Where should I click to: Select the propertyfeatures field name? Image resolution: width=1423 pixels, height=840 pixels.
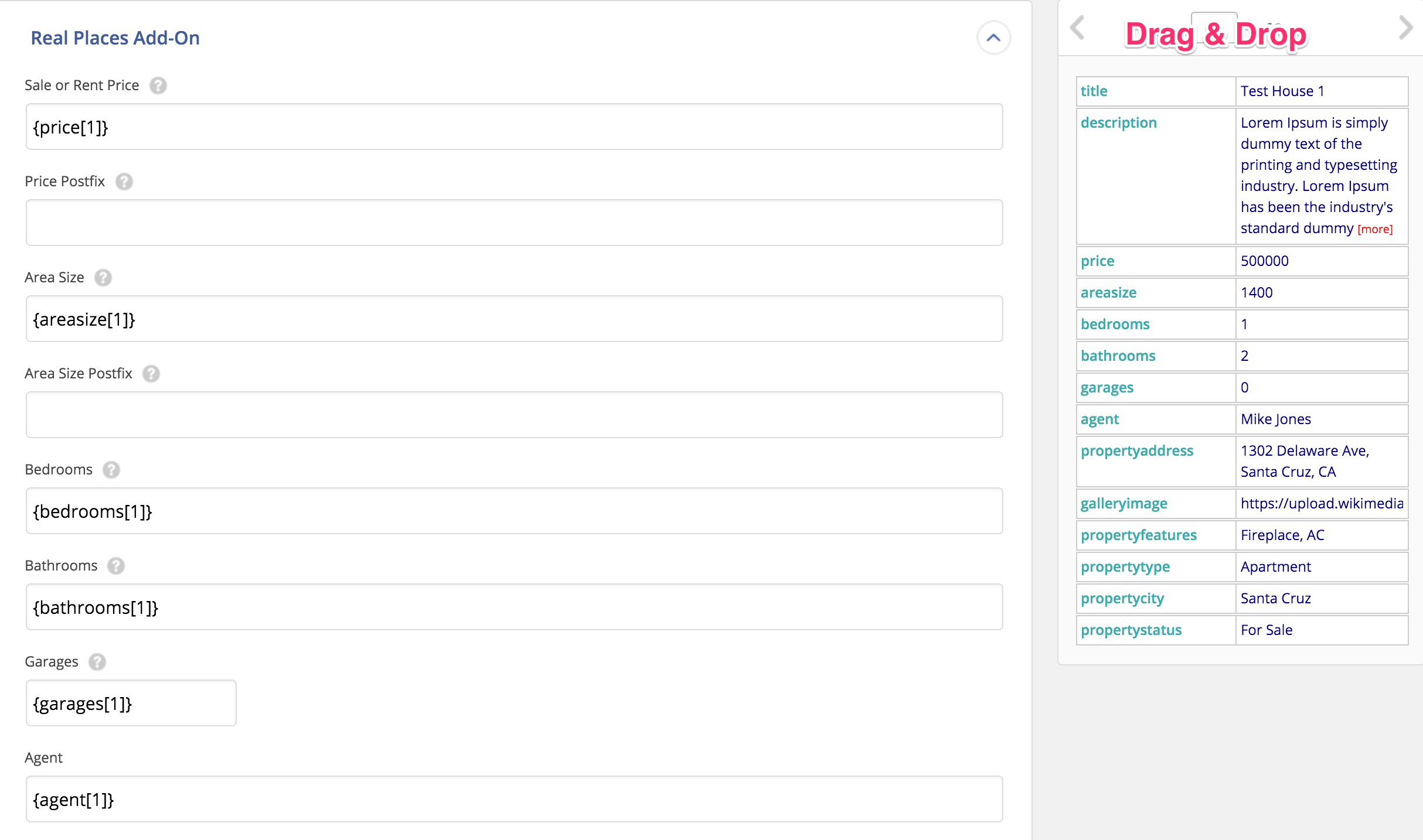[x=1138, y=535]
